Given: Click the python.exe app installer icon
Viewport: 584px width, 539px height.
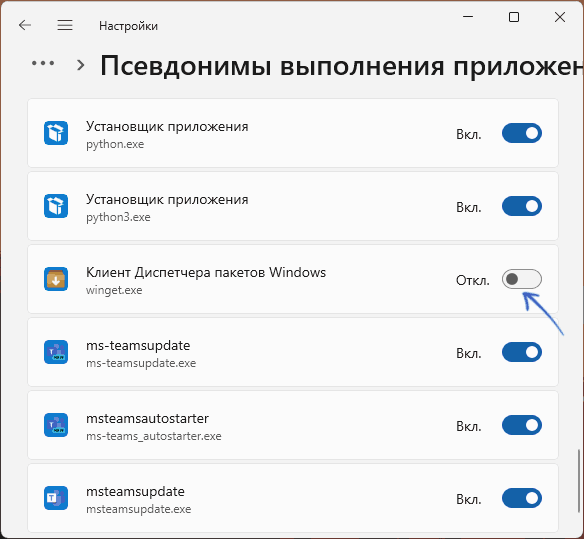Looking at the screenshot, I should 56,133.
